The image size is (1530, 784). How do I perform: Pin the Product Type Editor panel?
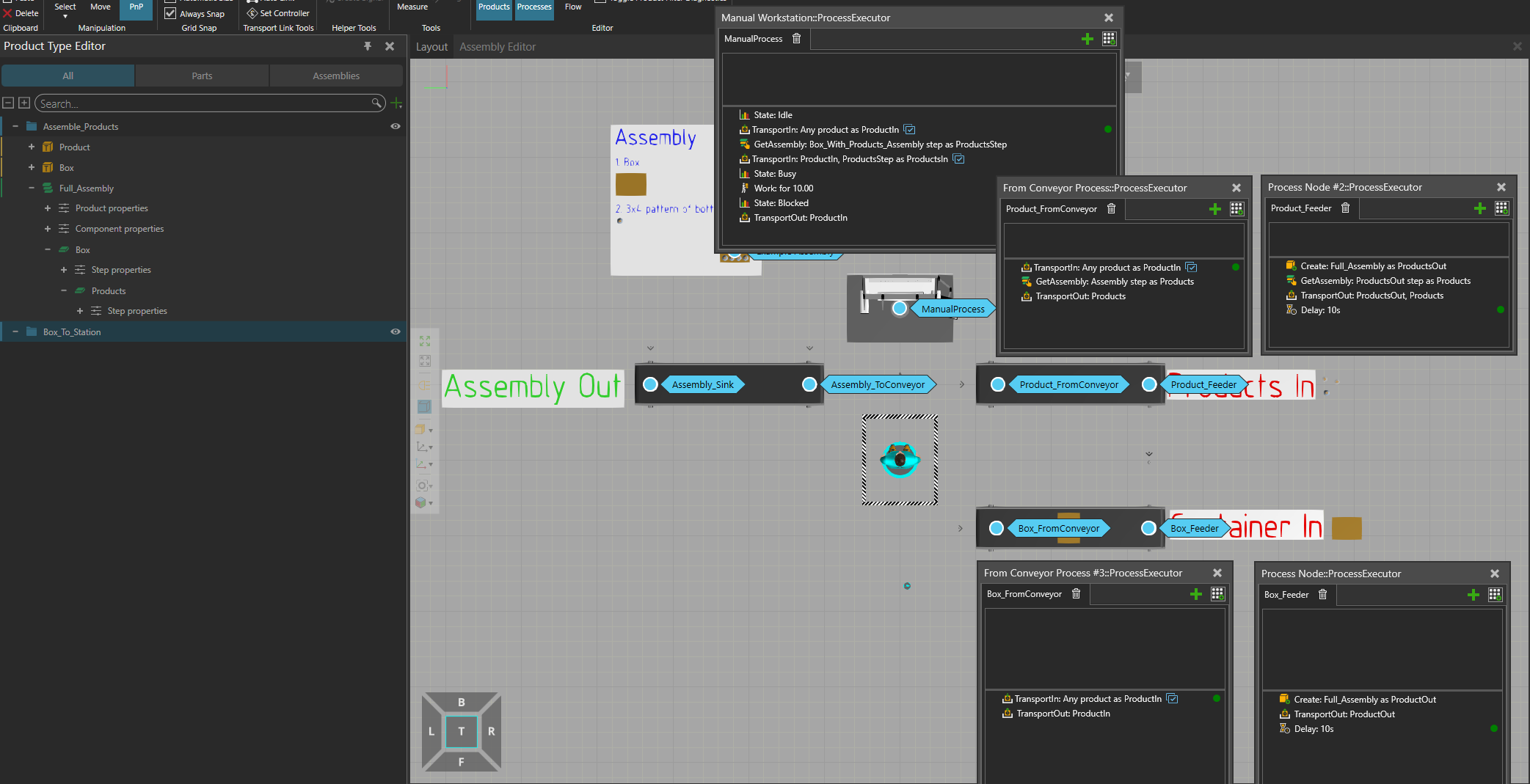pyautogui.click(x=368, y=46)
